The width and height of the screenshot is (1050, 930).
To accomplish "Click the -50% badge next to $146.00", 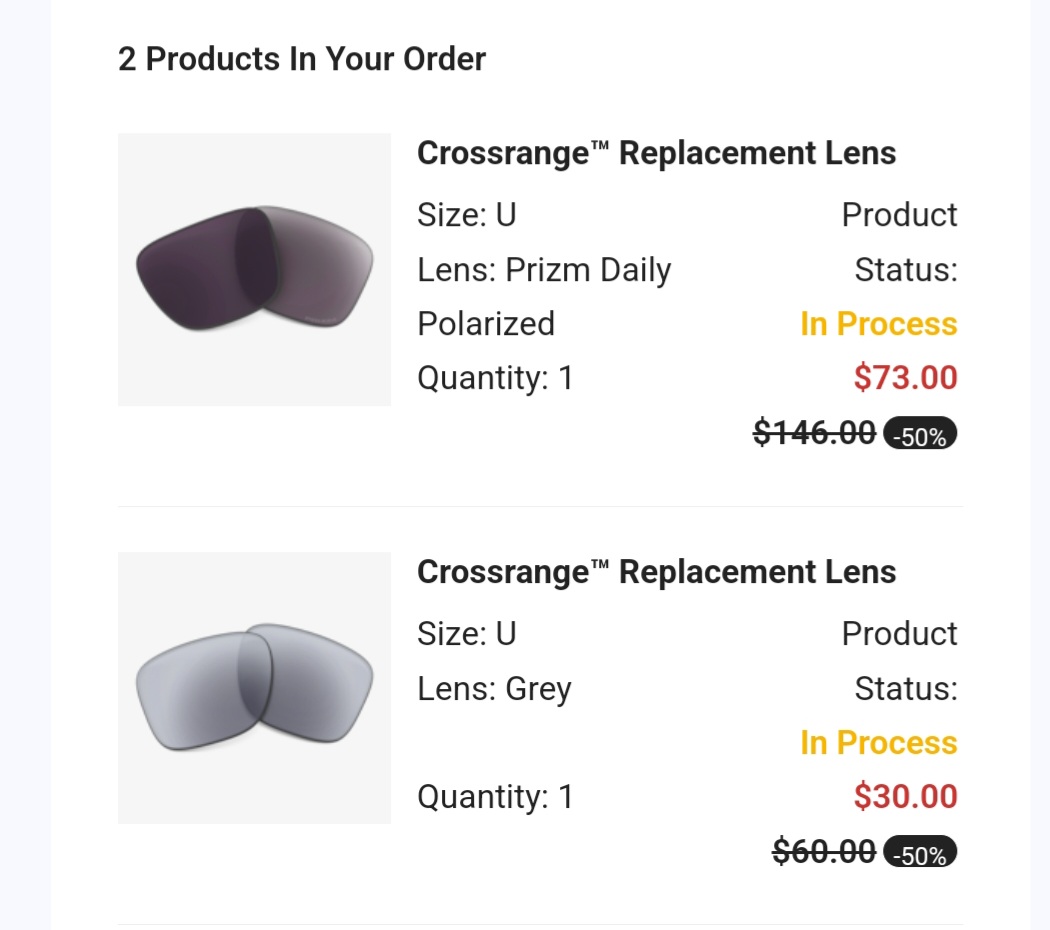I will pos(920,435).
